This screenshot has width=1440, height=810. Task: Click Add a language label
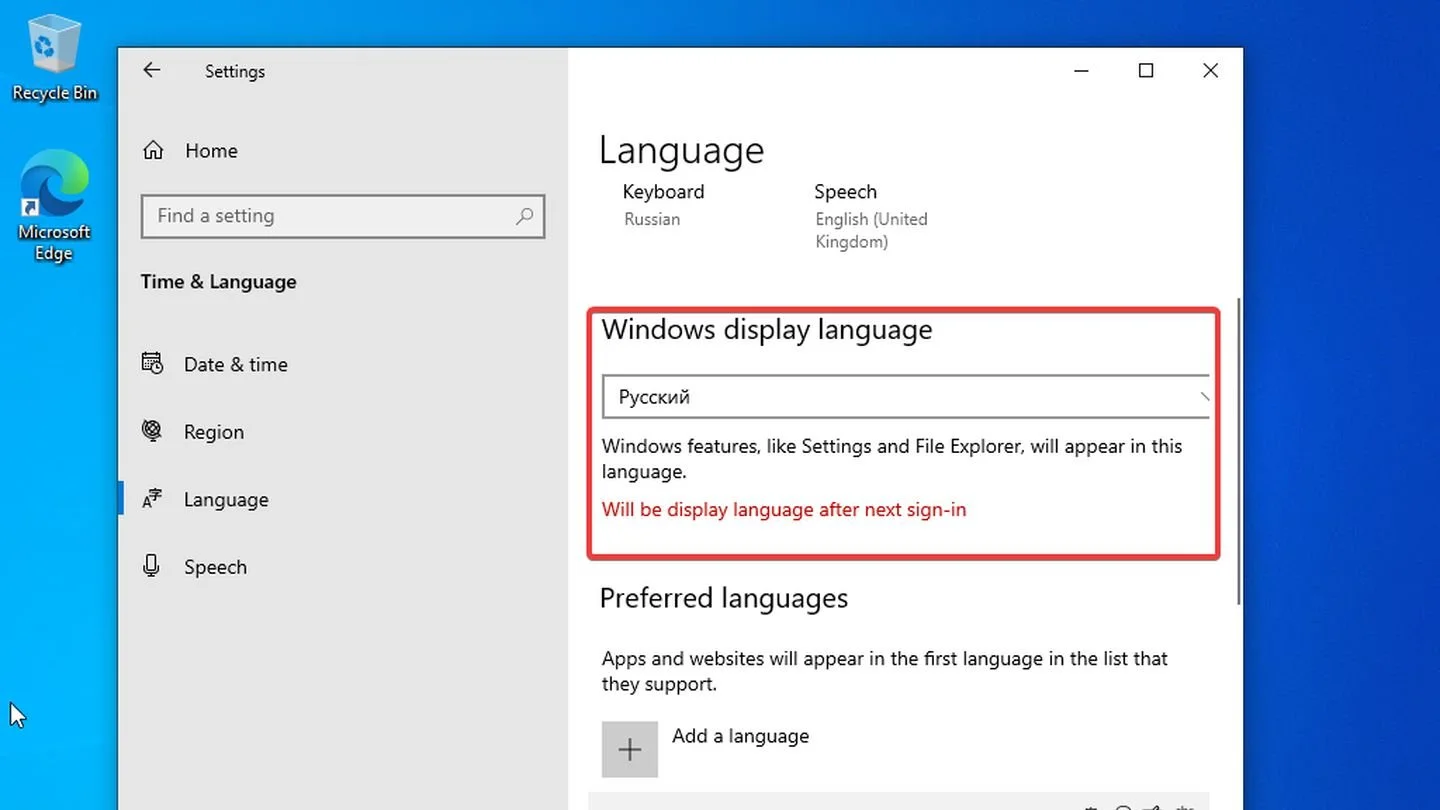coord(740,736)
